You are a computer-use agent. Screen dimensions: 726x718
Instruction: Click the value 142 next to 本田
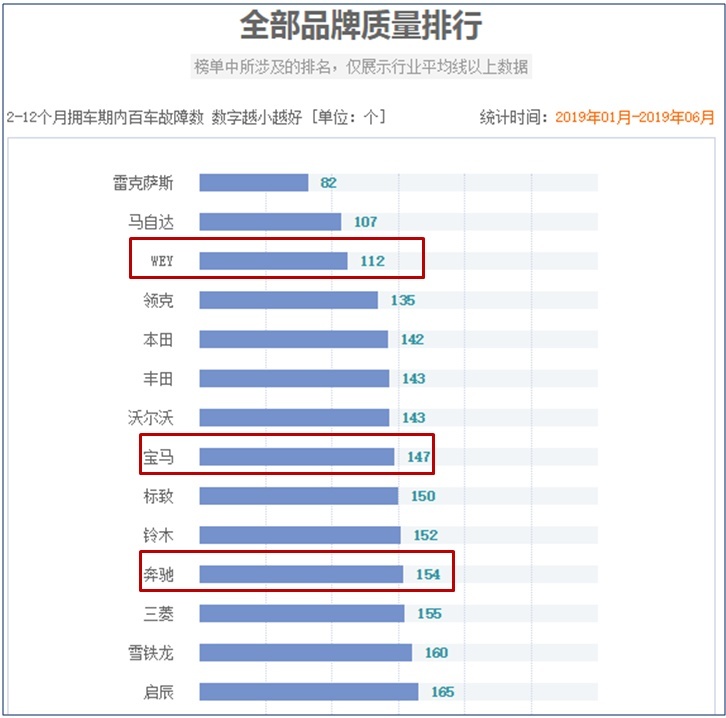click(412, 339)
